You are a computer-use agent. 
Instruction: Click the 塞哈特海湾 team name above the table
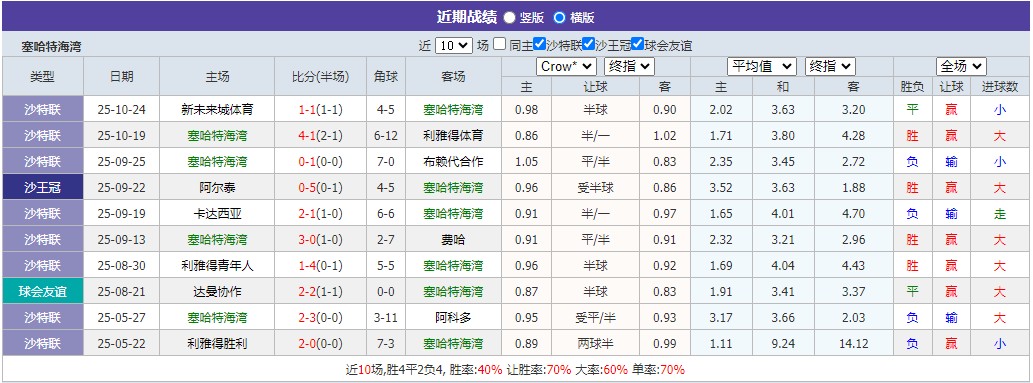[x=51, y=47]
